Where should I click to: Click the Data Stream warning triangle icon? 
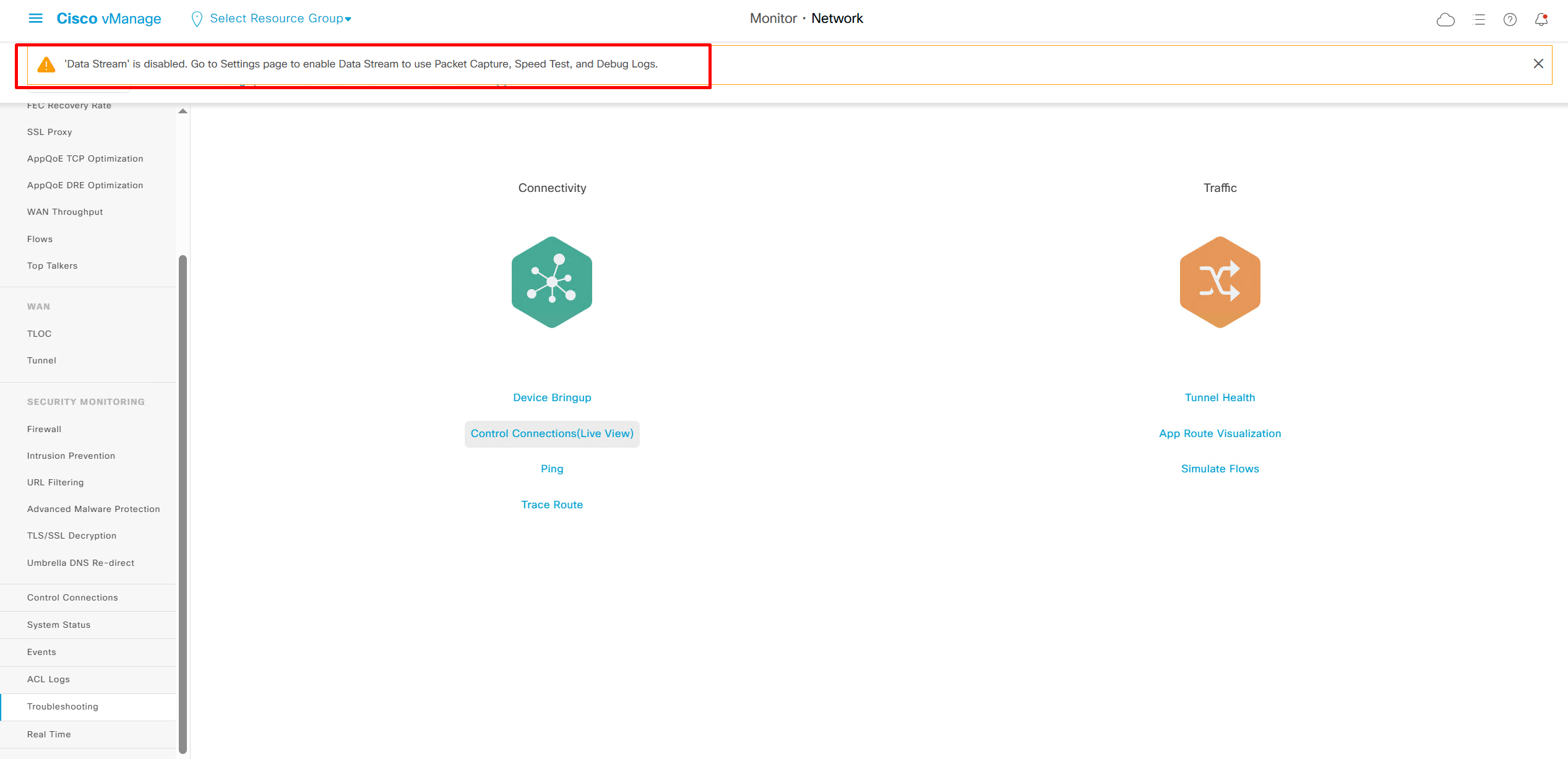tap(46, 64)
